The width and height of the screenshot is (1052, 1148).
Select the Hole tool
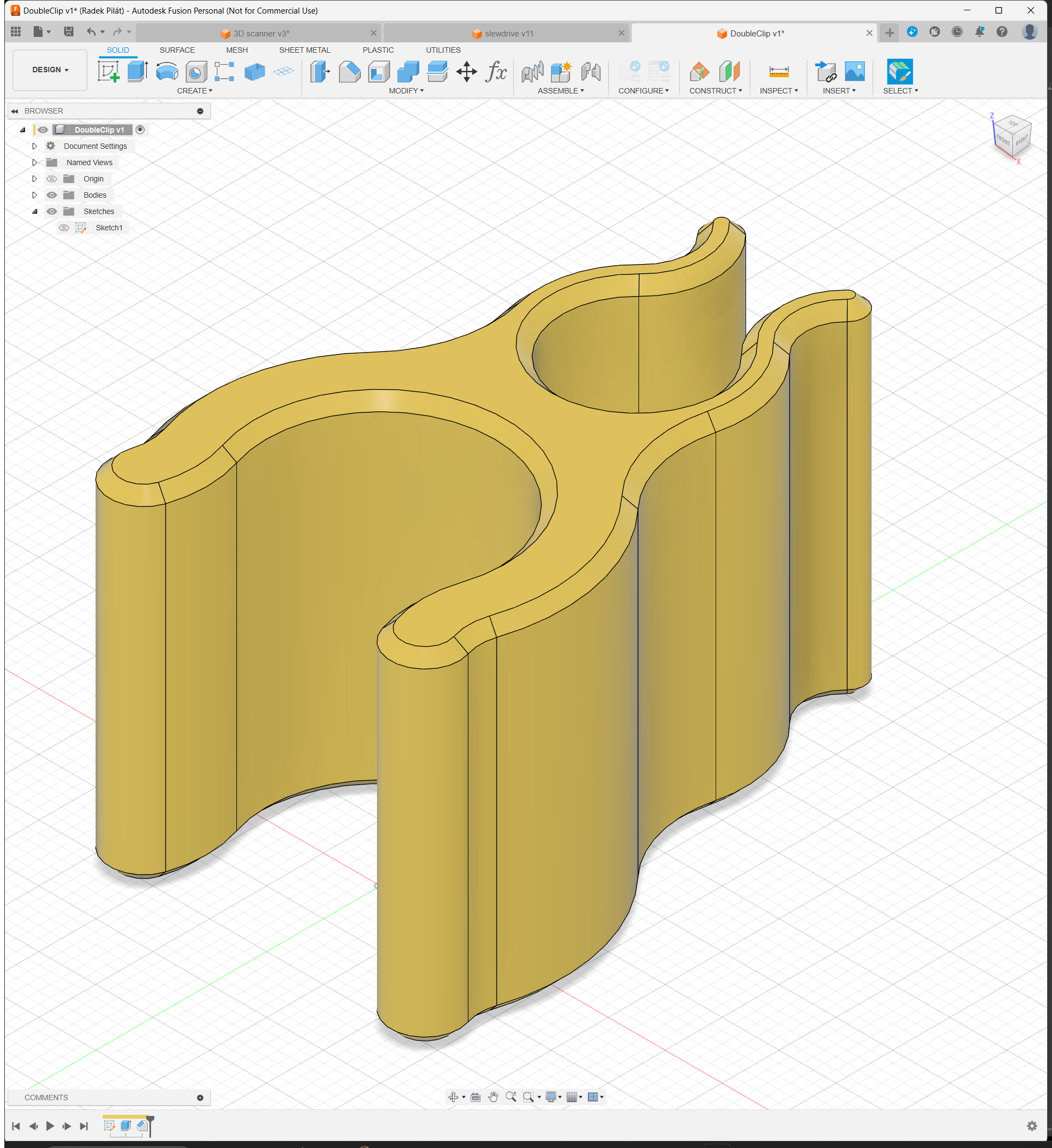tap(196, 72)
